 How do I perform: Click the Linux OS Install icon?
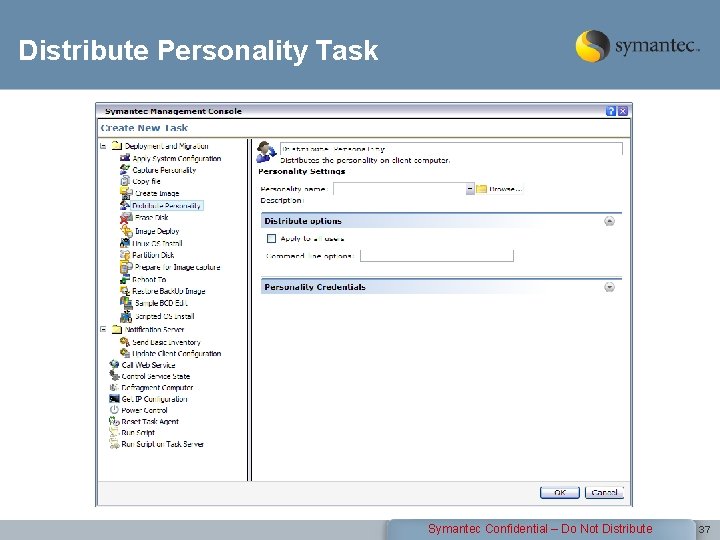tap(125, 243)
